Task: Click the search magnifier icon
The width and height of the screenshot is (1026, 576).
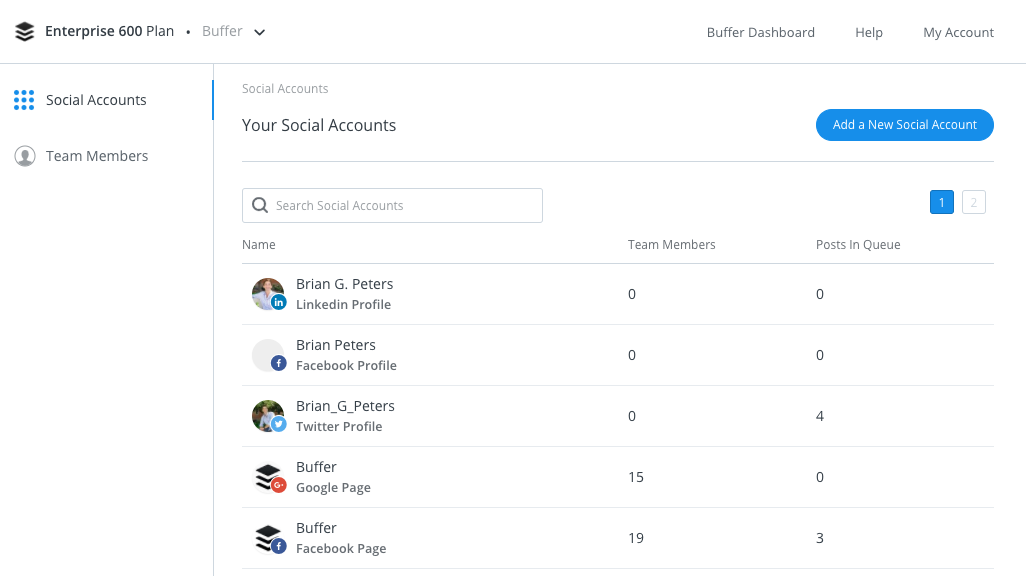Action: [x=260, y=205]
